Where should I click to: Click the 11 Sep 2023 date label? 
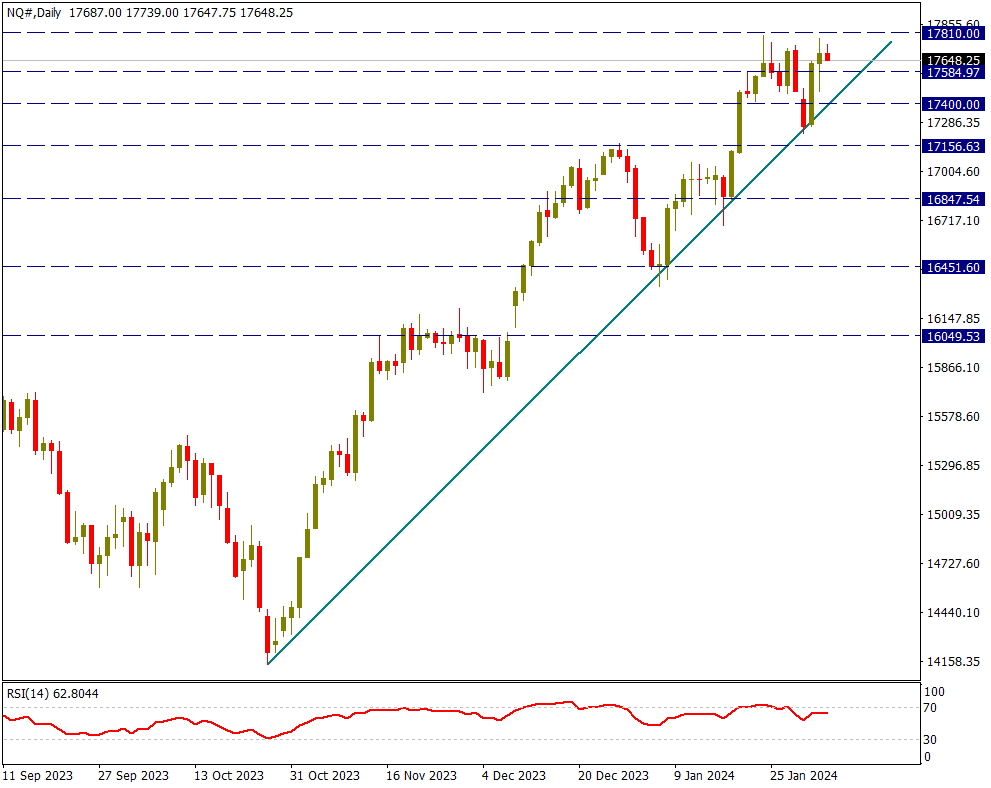(38, 775)
